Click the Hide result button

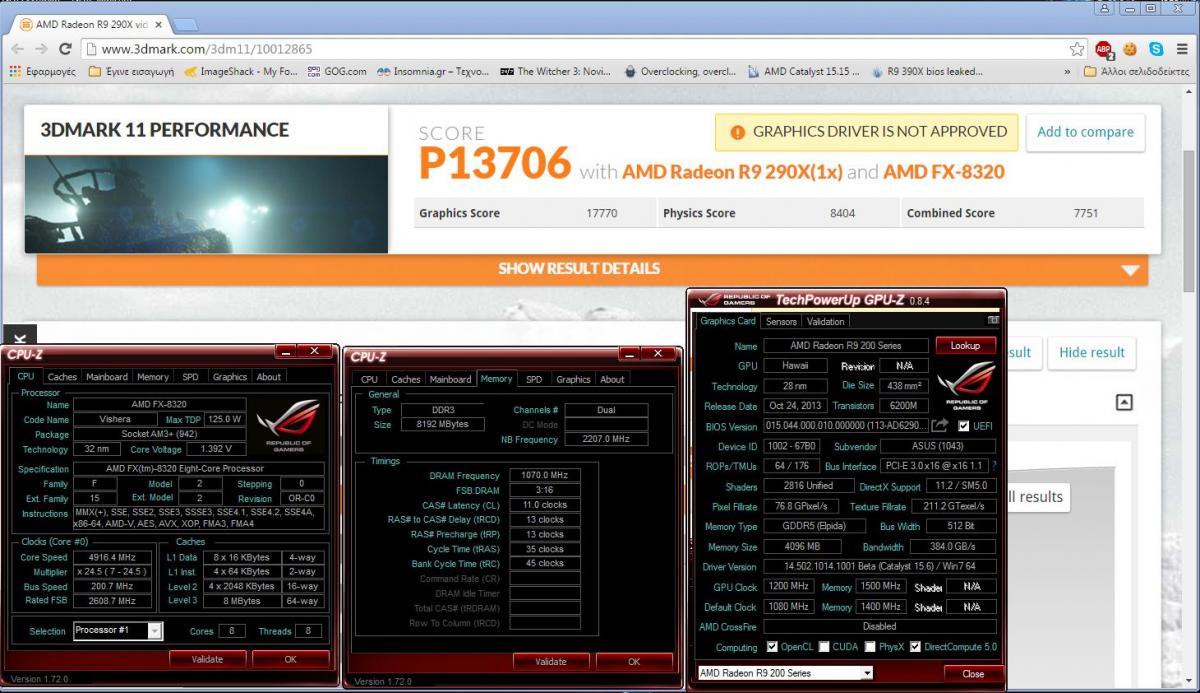[x=1092, y=352]
